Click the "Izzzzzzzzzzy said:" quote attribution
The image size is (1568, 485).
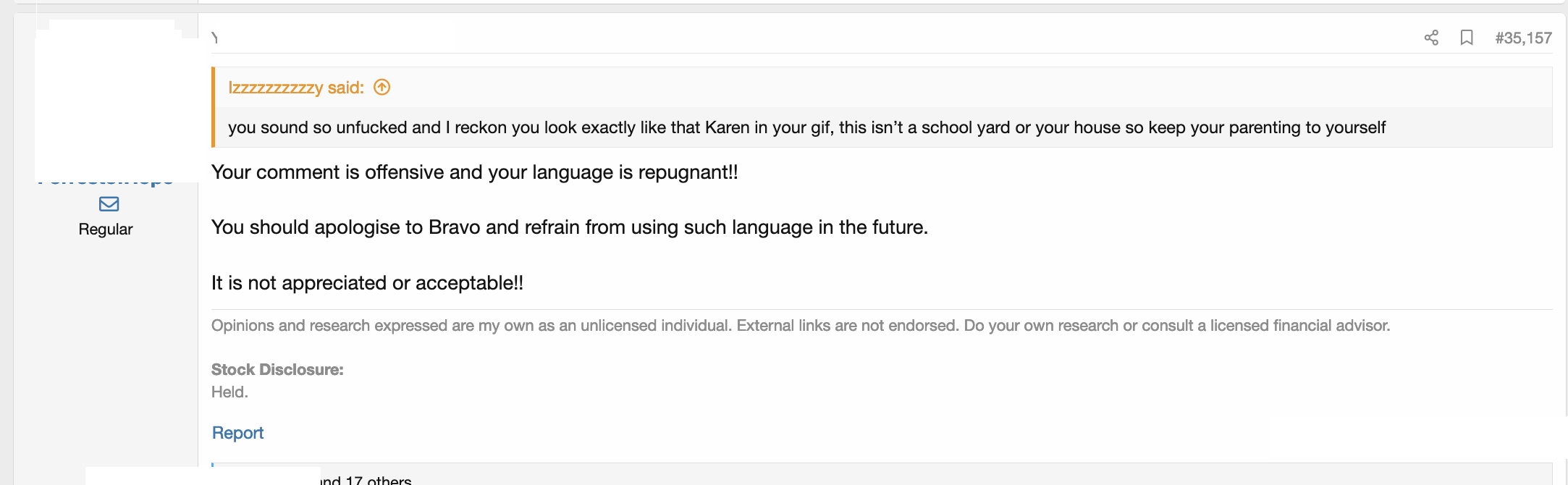point(295,88)
